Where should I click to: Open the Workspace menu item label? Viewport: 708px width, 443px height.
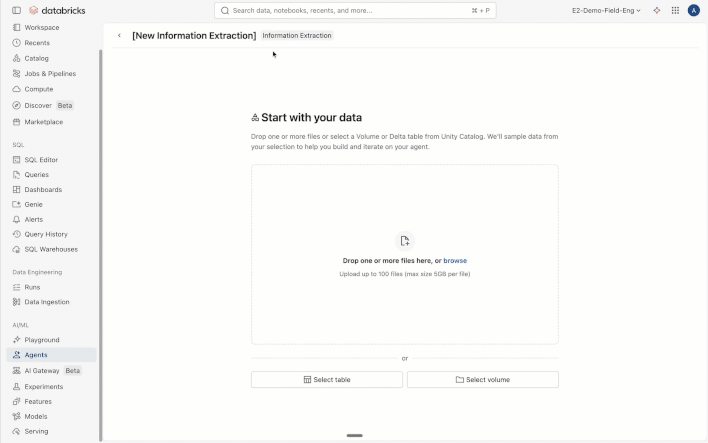click(x=42, y=28)
